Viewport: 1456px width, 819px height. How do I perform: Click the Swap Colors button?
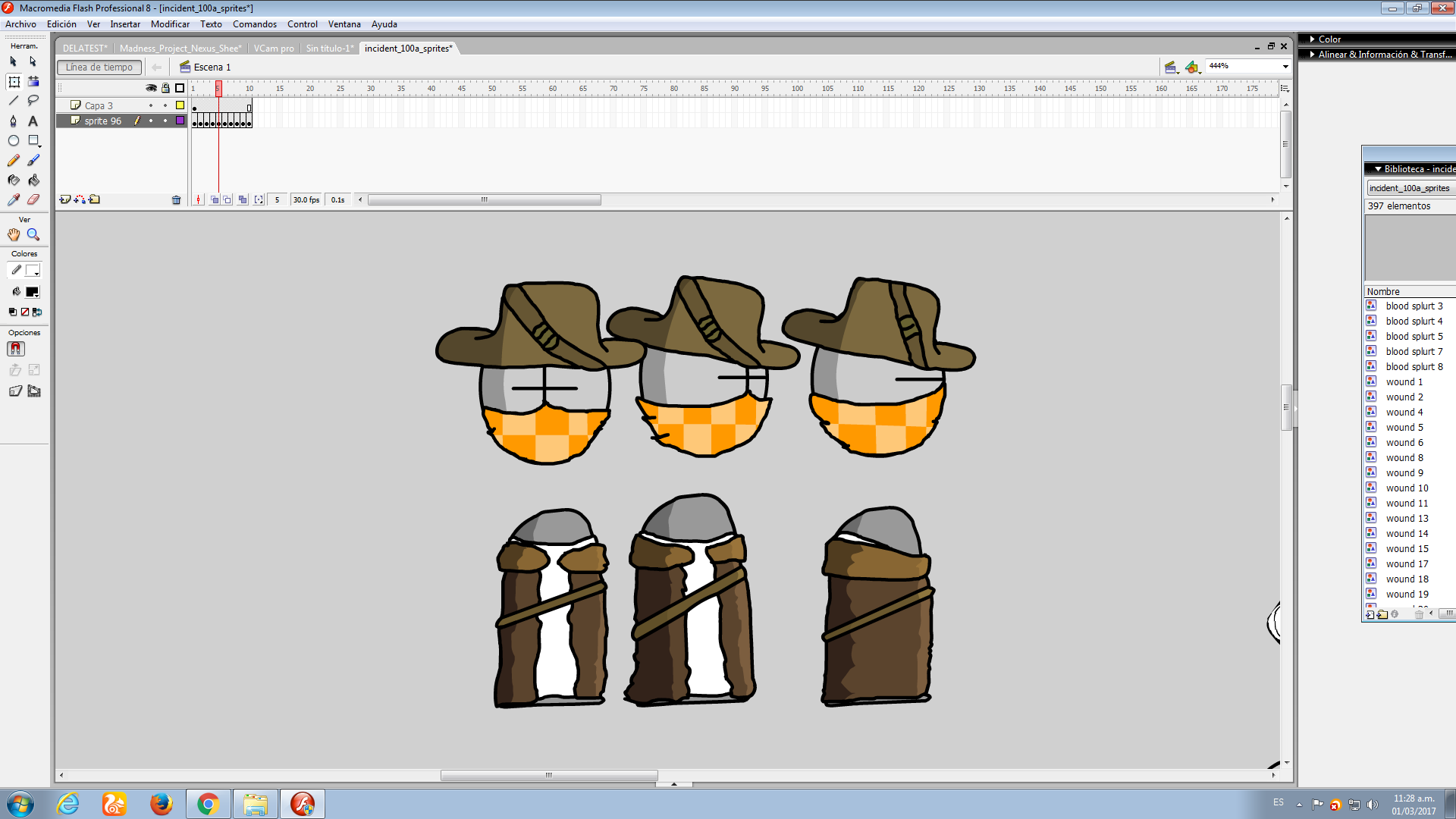(x=37, y=312)
